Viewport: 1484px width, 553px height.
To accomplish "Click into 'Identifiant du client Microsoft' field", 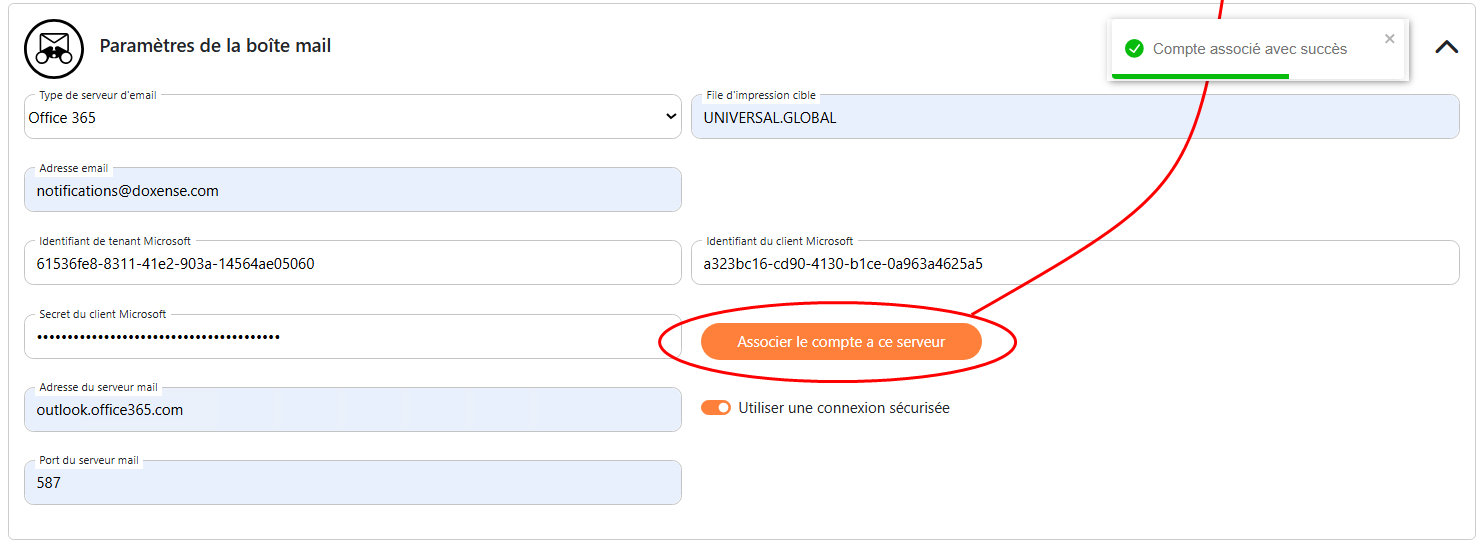I will (1074, 264).
